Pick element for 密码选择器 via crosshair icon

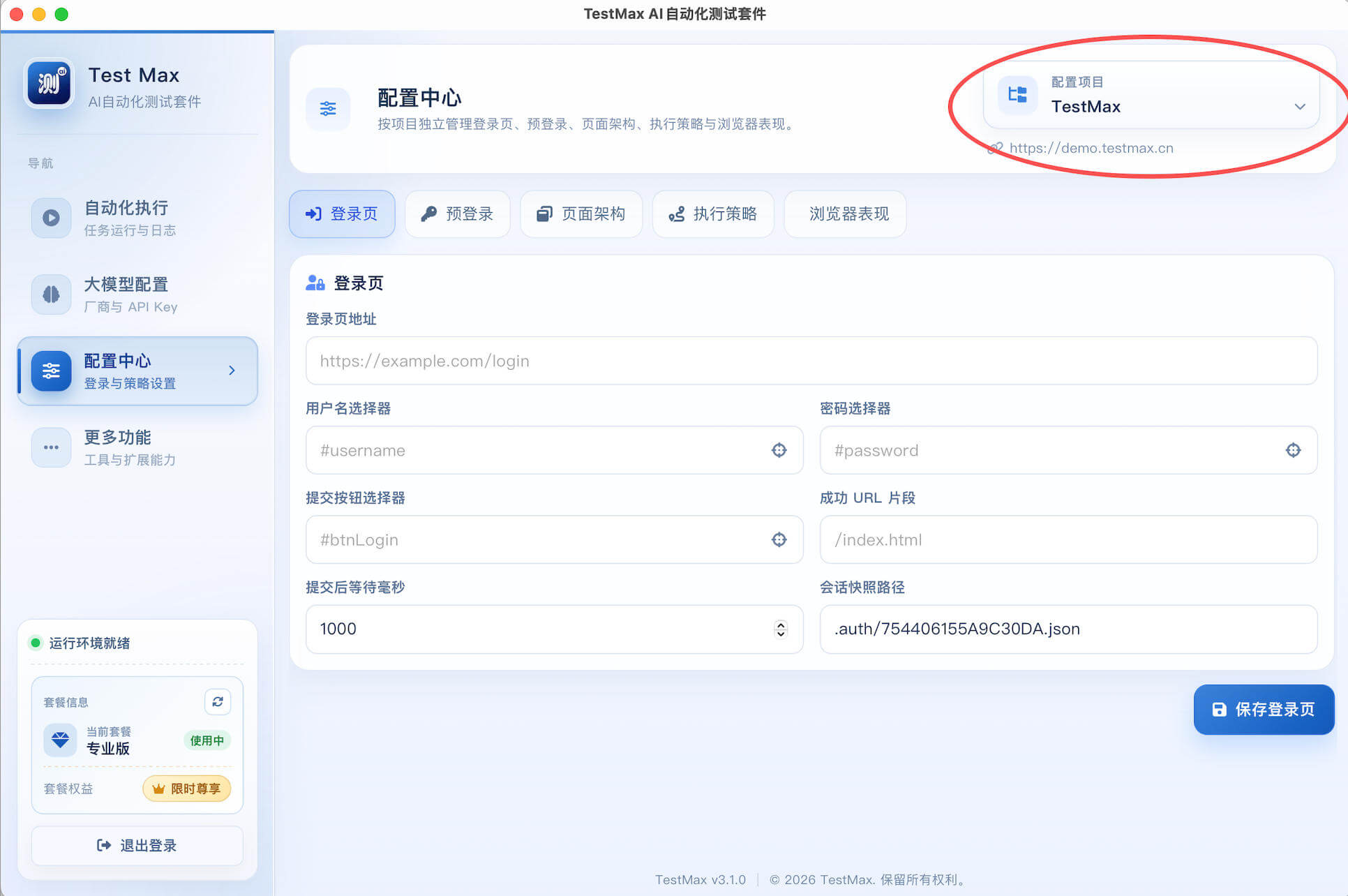coord(1294,450)
